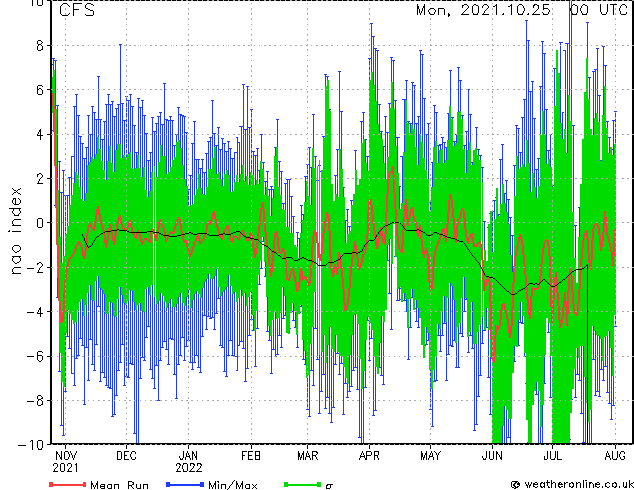The image size is (634, 490).
Task: Click the y-axis value 4
Action: coord(40,134)
